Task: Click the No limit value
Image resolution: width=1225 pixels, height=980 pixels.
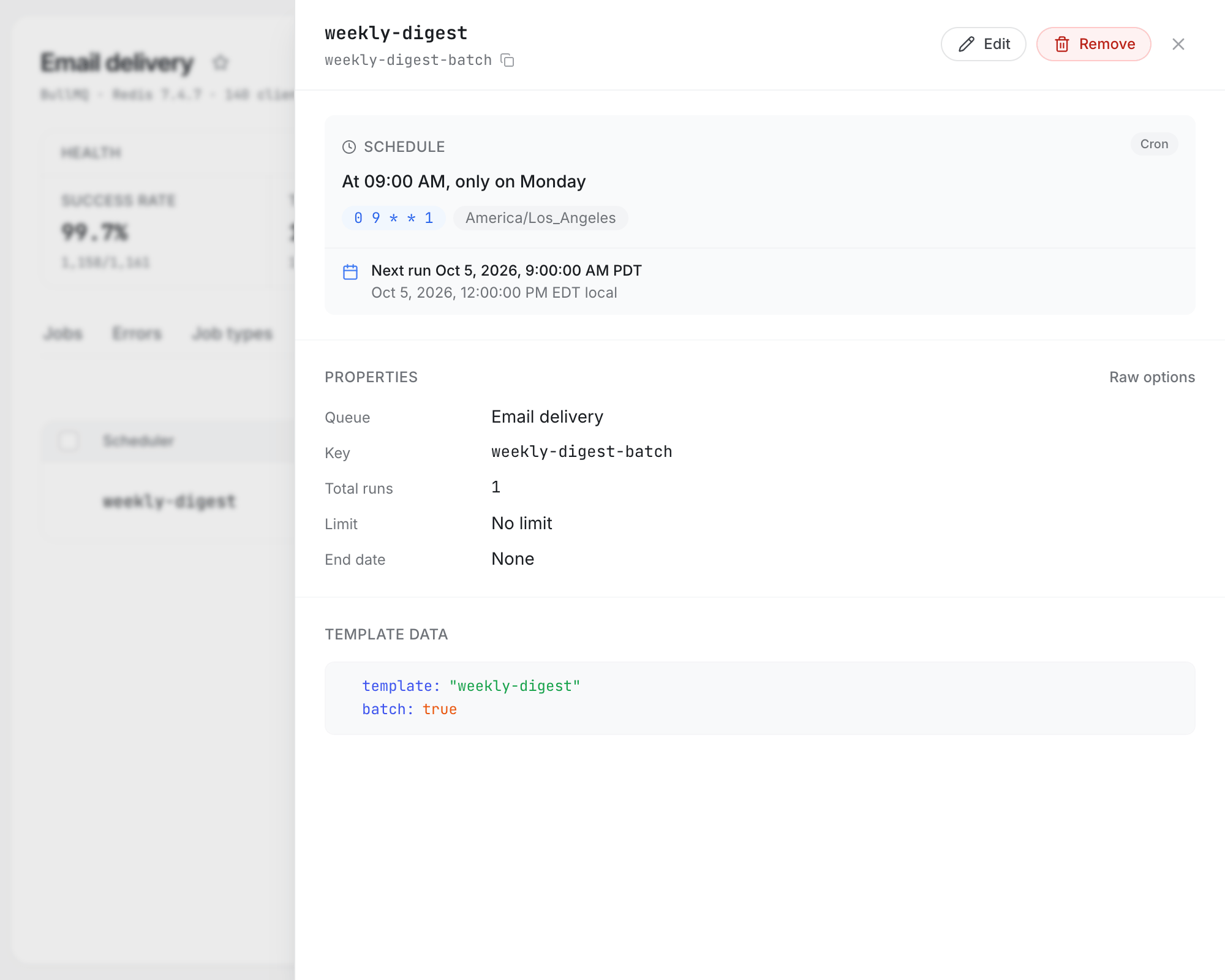Action: pyautogui.click(x=521, y=523)
